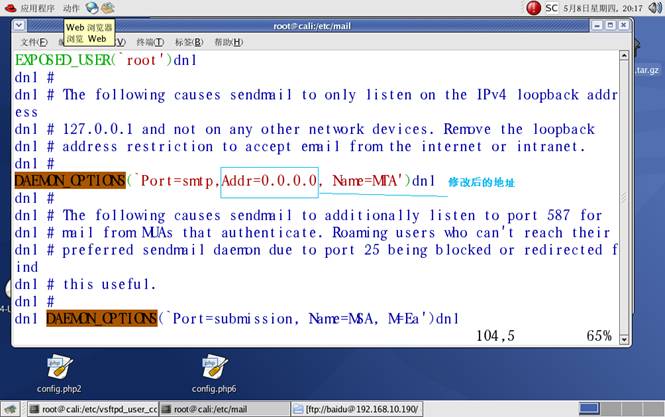Open the 终端(T) terminal menu
This screenshot has width=665, height=417.
click(150, 42)
